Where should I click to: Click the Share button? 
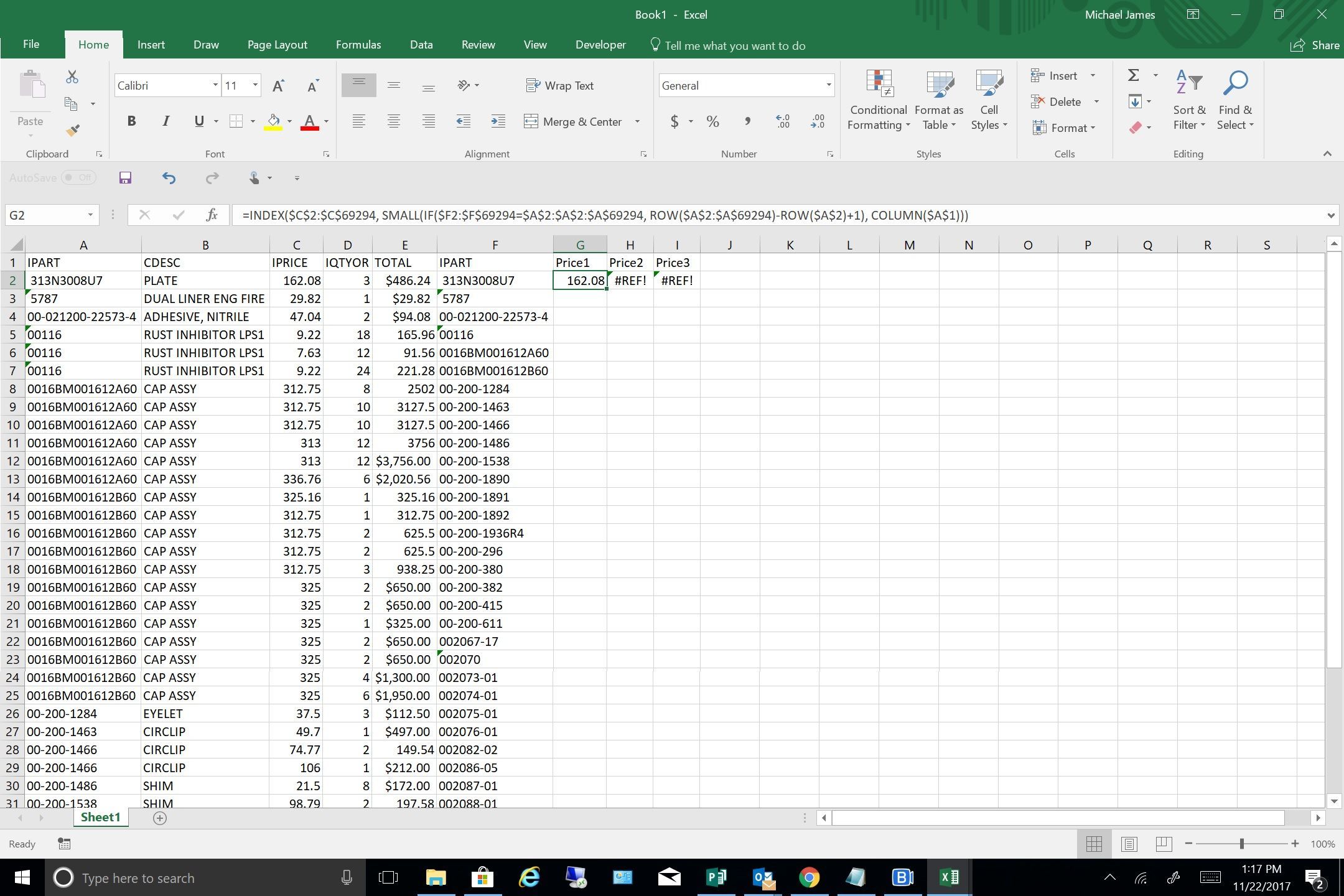pyautogui.click(x=1314, y=45)
